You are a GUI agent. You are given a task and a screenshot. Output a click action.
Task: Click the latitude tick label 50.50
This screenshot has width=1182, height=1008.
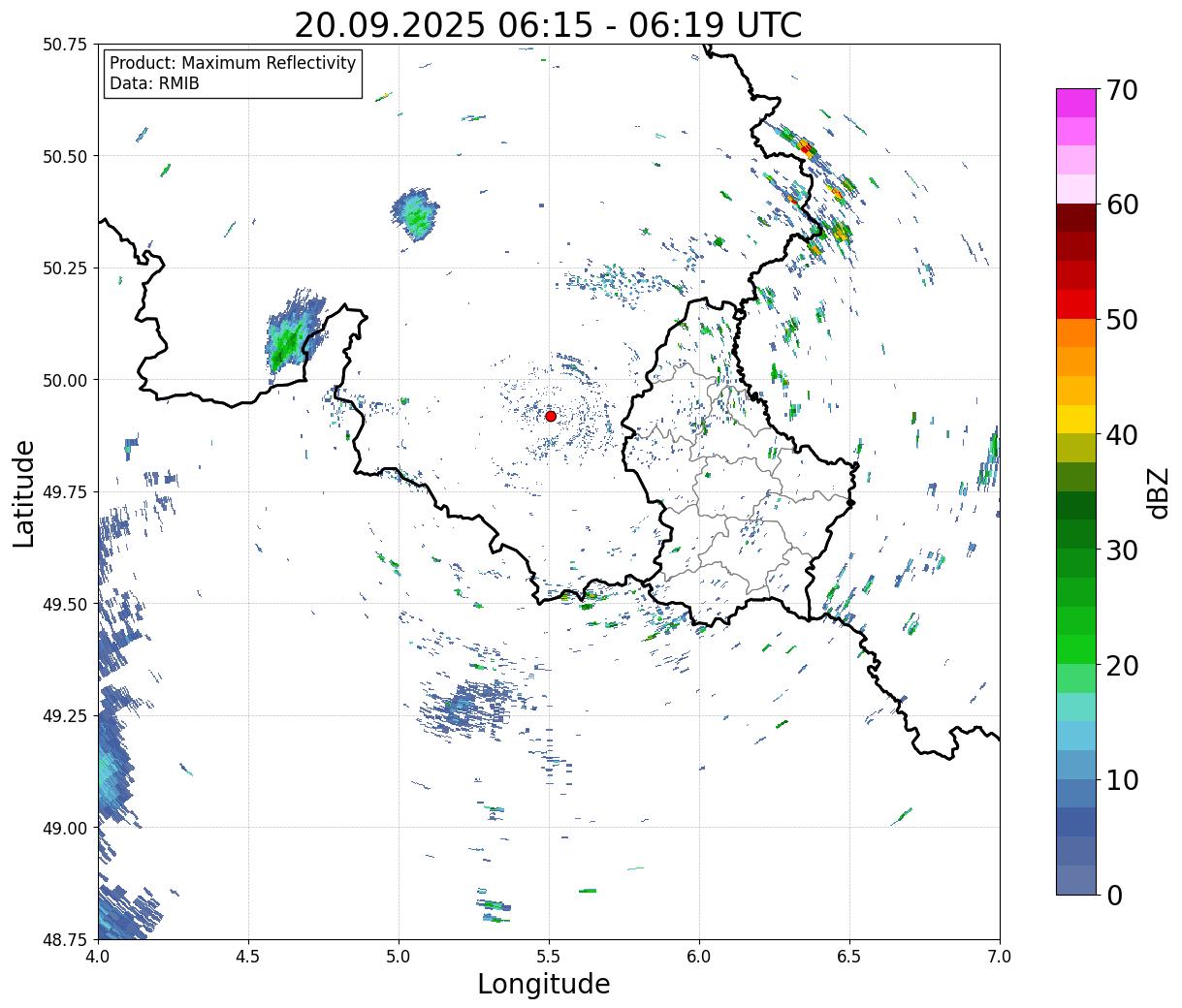(65, 156)
